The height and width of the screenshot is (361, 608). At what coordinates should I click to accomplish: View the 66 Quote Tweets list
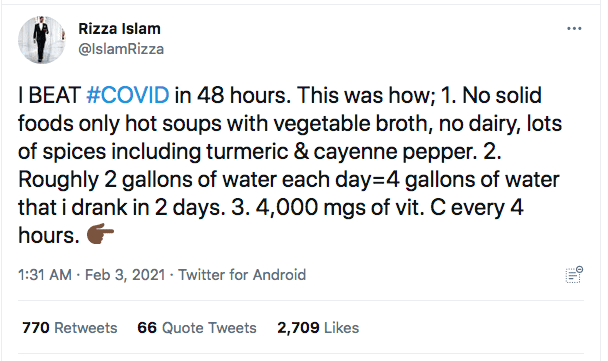(x=197, y=328)
